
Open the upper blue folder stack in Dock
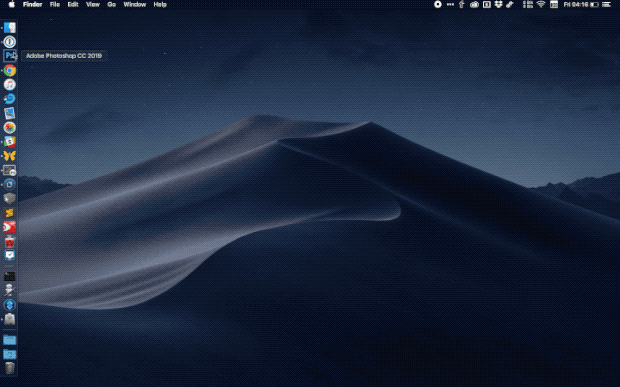(x=9, y=340)
